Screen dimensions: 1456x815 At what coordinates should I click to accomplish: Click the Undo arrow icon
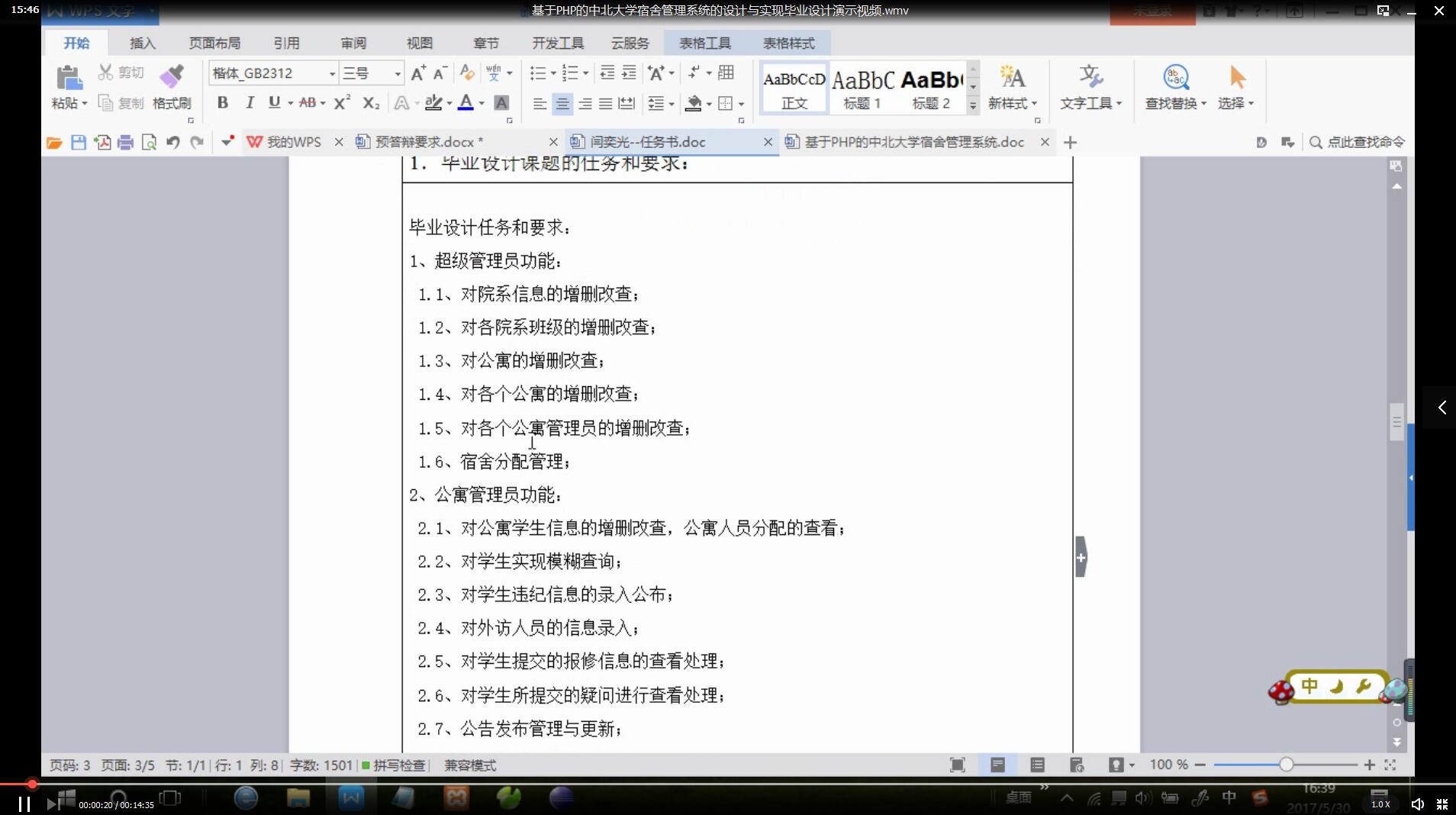click(x=173, y=142)
